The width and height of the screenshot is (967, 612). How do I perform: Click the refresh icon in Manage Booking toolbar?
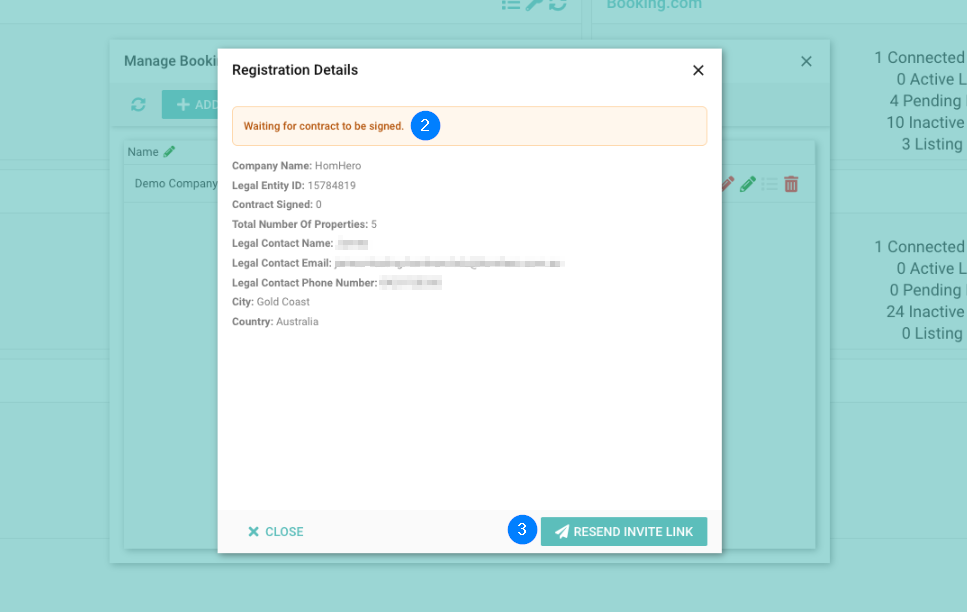click(x=139, y=105)
